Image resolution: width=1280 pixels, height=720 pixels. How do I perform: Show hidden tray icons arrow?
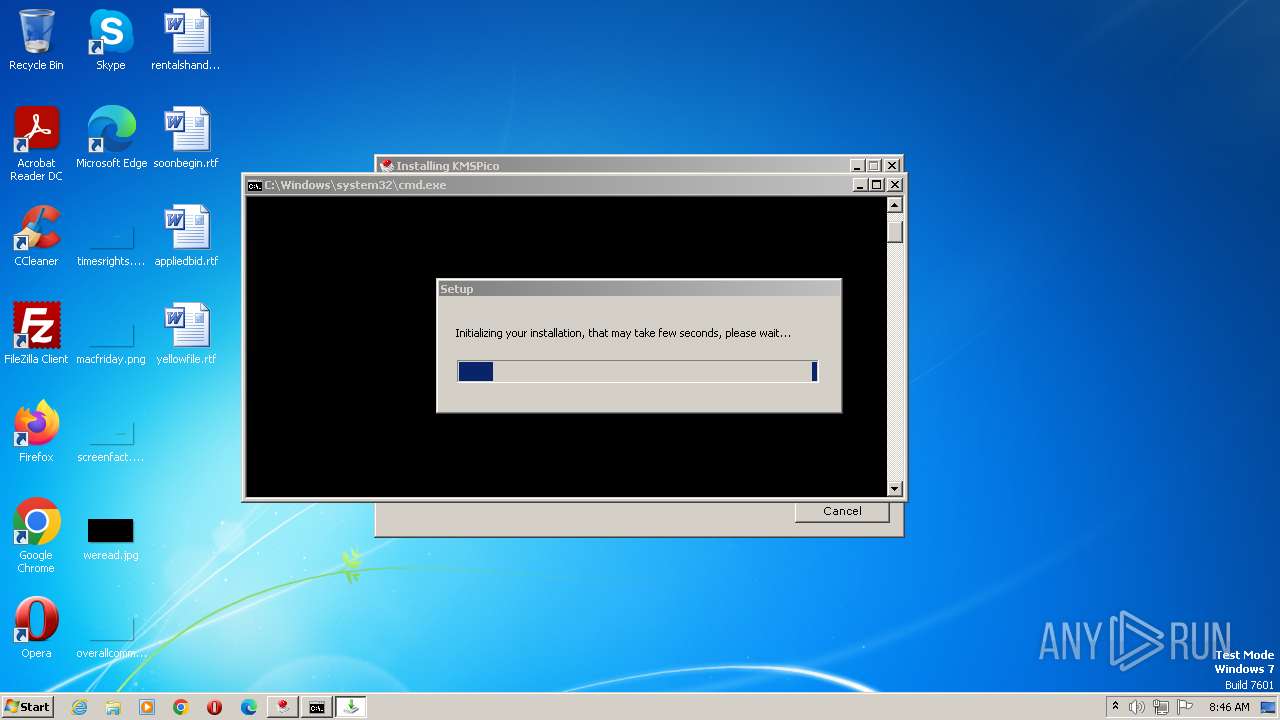pos(1115,706)
